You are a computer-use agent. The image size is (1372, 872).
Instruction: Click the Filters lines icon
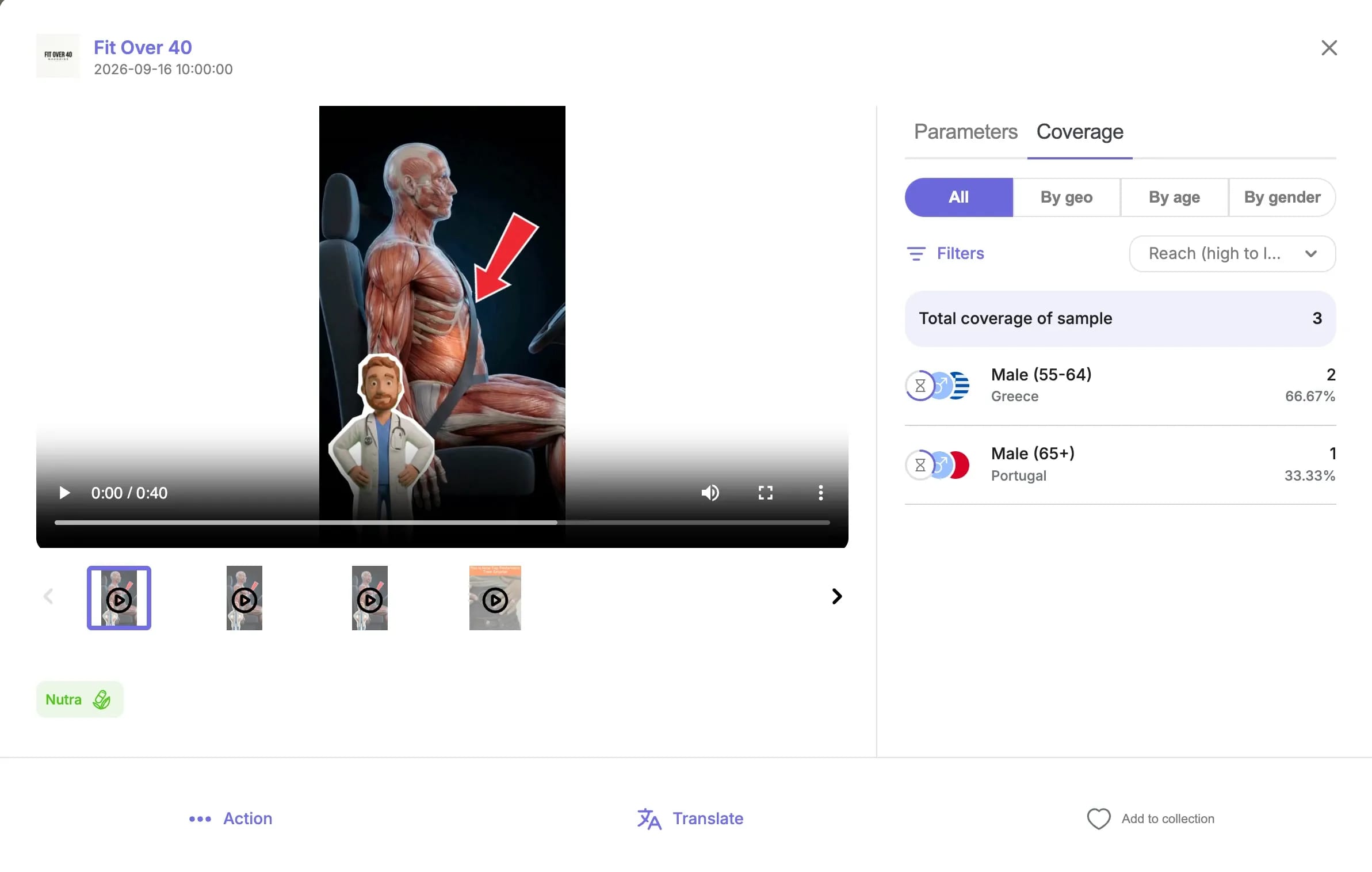click(916, 254)
